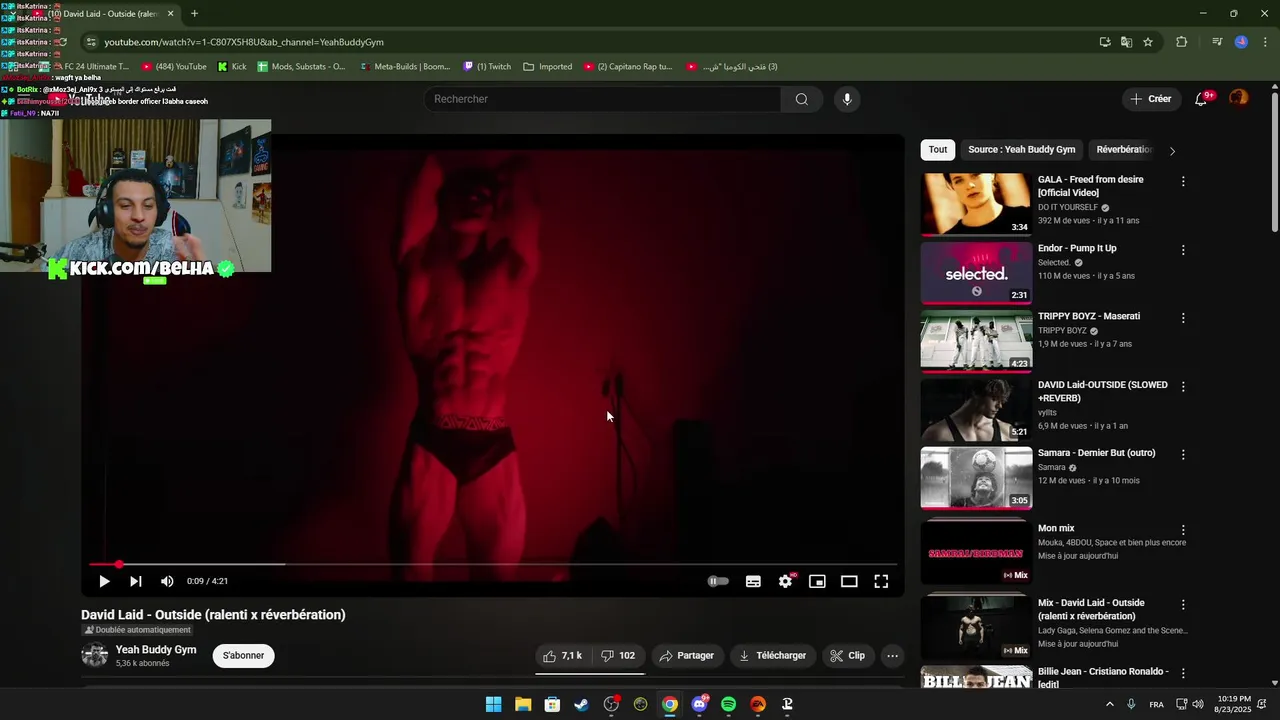Screen dimensions: 1280x720
Task: Enable miniplayer mode icon
Action: tap(817, 581)
